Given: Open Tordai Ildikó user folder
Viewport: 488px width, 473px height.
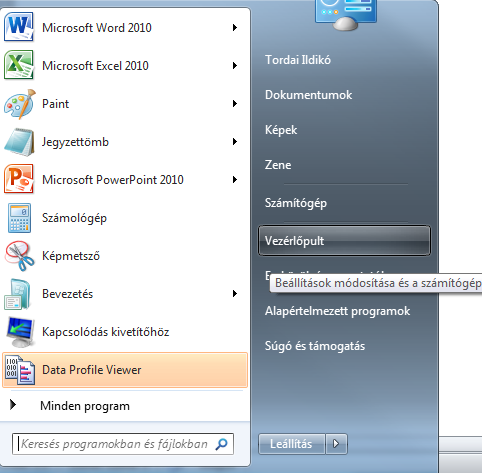Looking at the screenshot, I should tap(298, 60).
